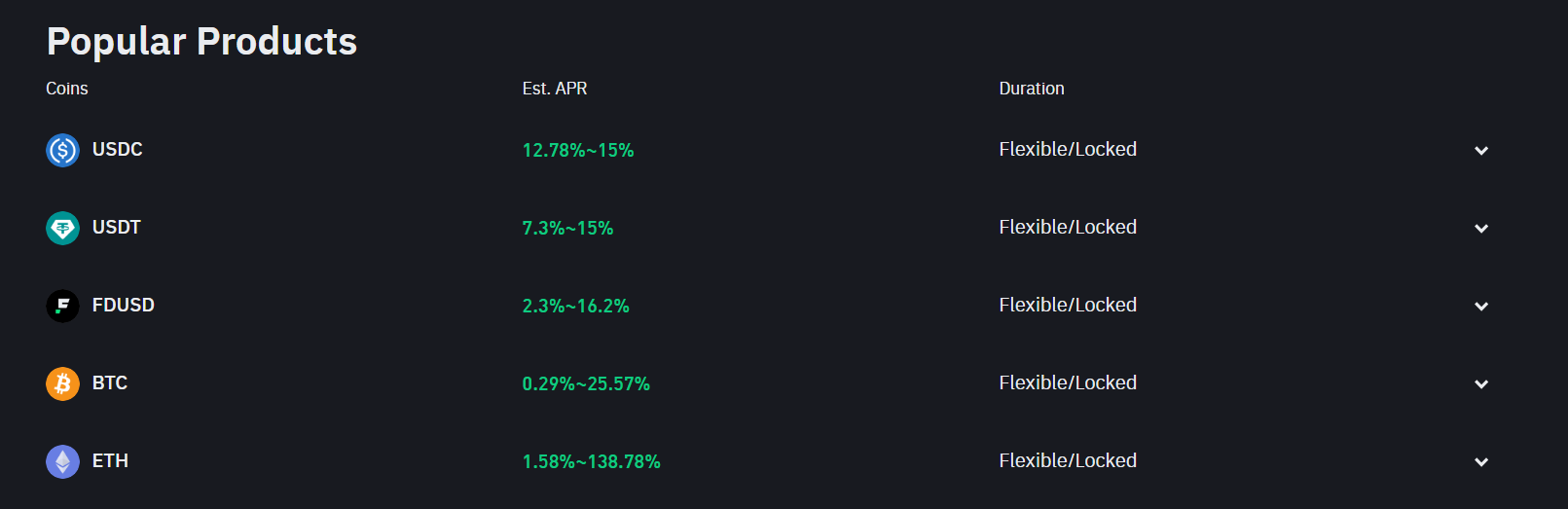Click the Bitcoin BTC icon
This screenshot has height=509, width=1568.
pos(62,383)
